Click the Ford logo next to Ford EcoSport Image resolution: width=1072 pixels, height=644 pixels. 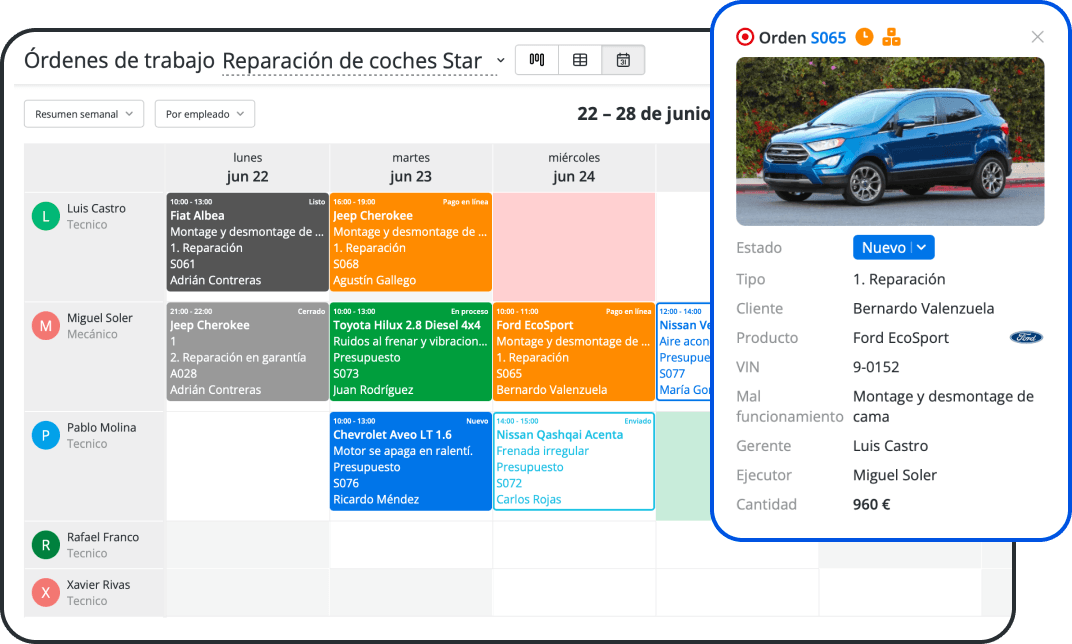click(x=1026, y=337)
